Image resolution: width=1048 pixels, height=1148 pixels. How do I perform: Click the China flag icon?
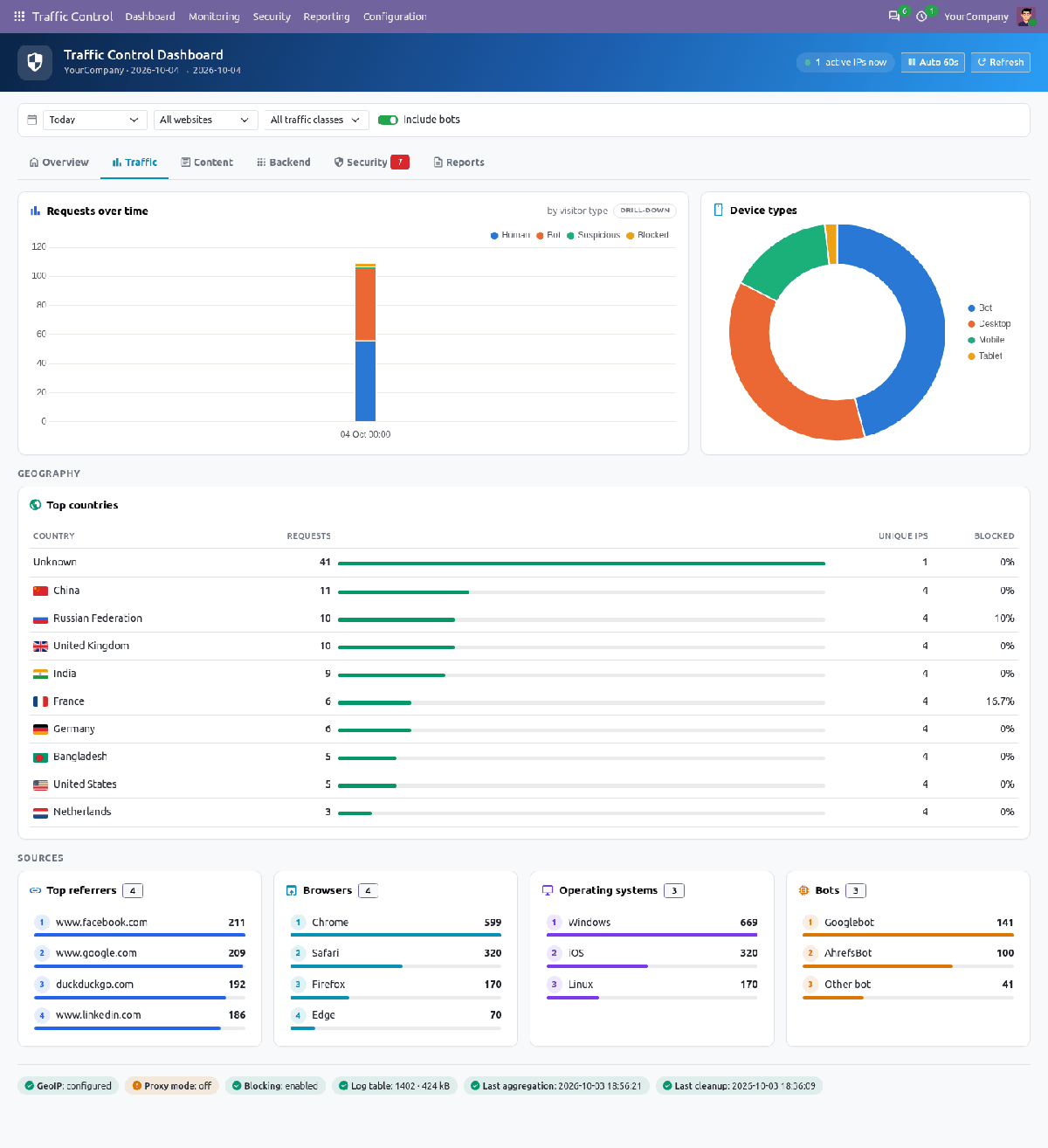[x=40, y=591]
